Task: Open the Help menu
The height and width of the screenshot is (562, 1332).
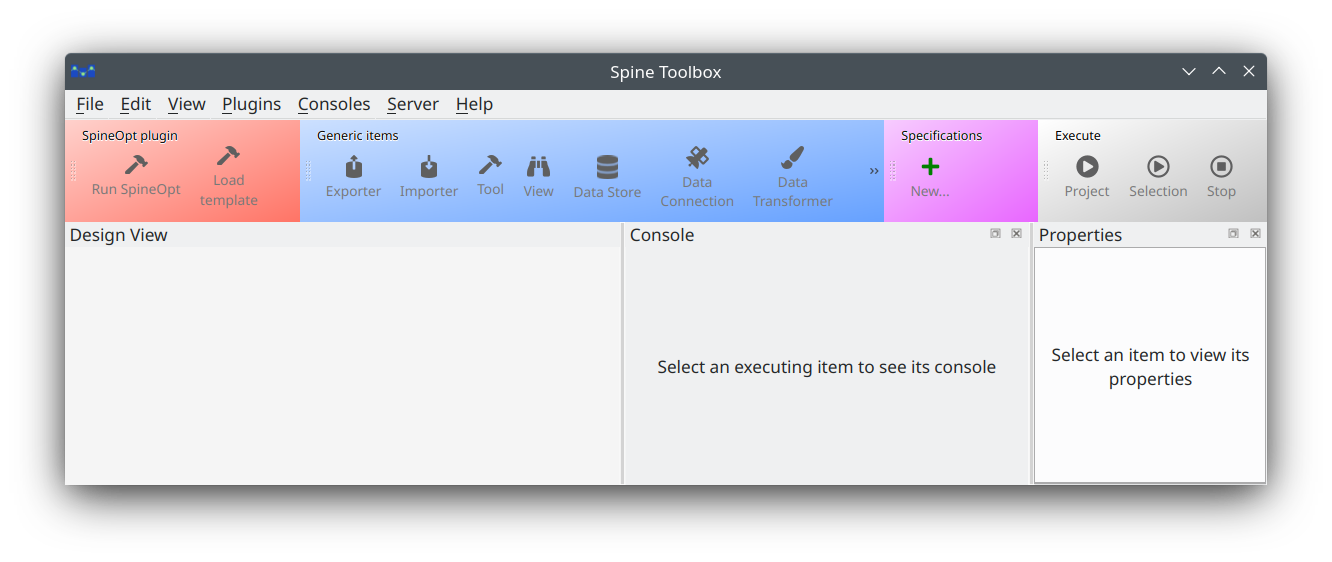Action: (x=474, y=104)
